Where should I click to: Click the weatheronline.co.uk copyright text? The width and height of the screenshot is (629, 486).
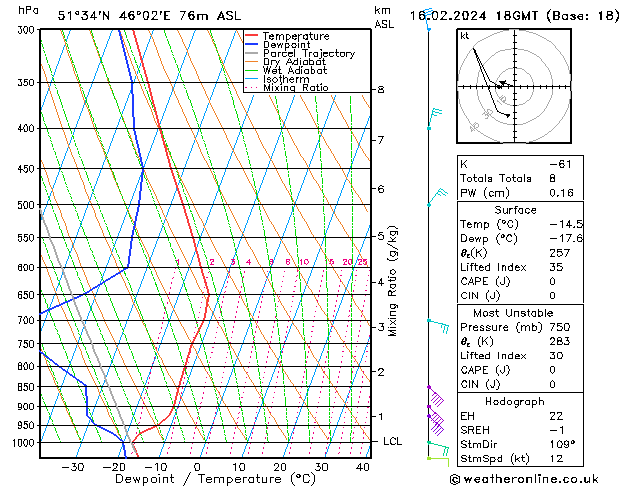(524, 479)
